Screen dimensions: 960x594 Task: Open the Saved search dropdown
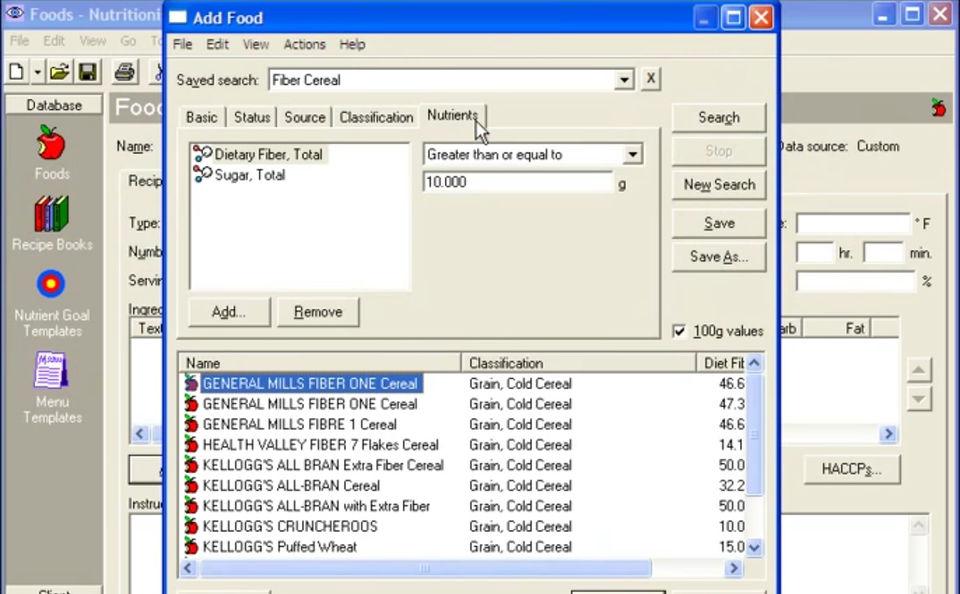click(624, 80)
